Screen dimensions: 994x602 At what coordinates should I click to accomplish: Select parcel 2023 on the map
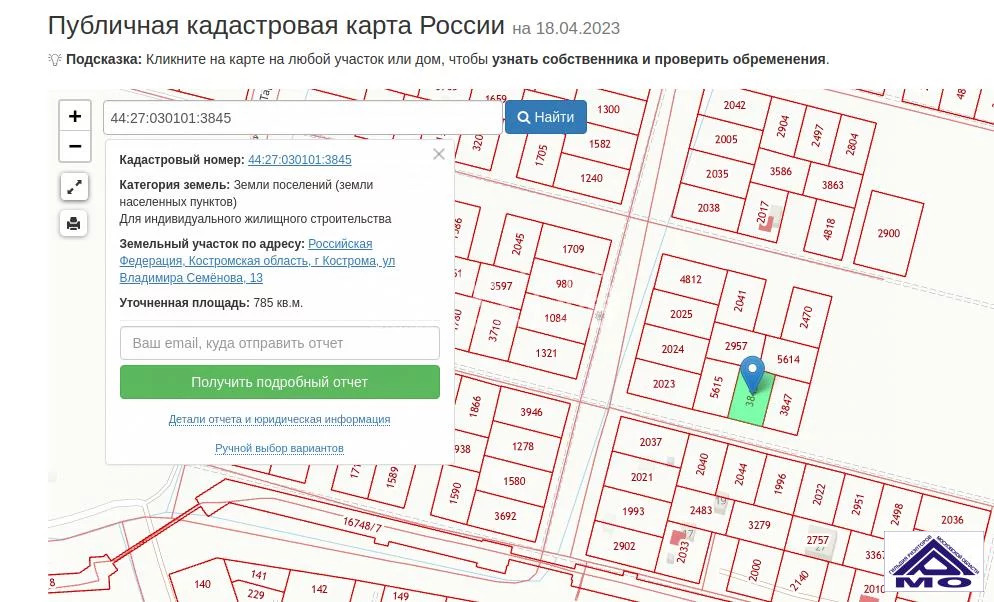[664, 383]
